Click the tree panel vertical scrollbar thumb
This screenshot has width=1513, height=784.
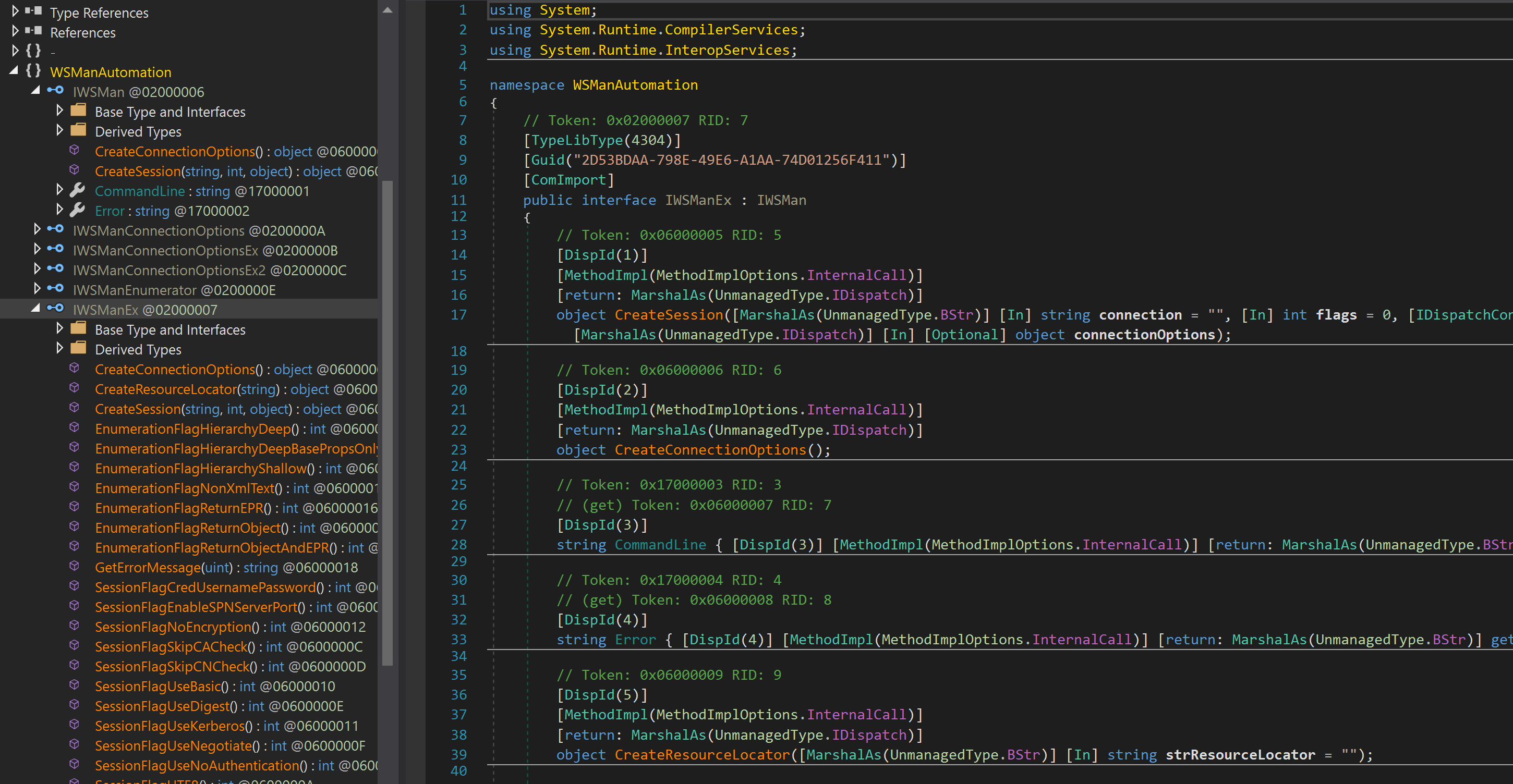click(x=387, y=423)
